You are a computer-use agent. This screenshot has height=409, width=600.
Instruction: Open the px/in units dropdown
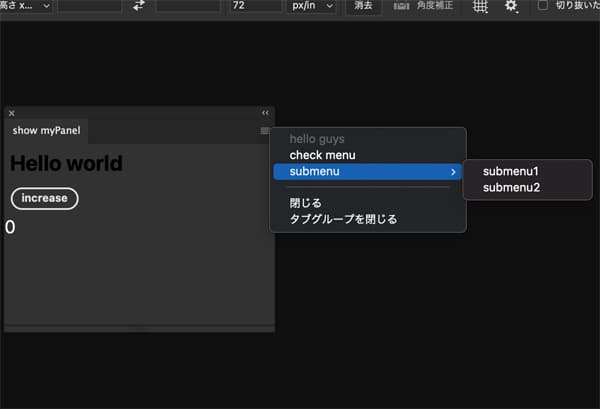click(311, 6)
